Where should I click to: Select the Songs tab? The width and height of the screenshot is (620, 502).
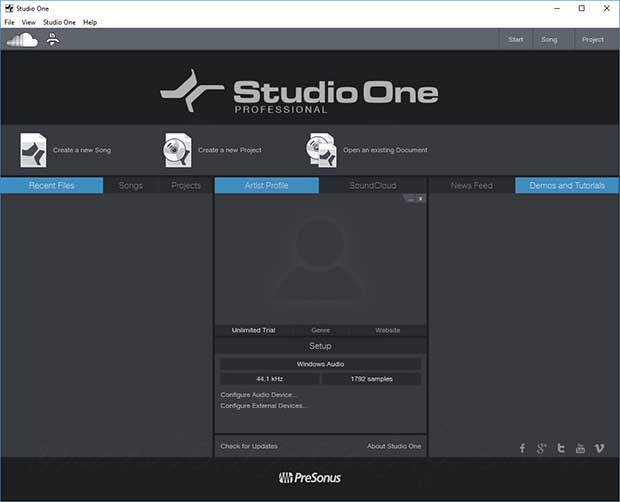[131, 185]
